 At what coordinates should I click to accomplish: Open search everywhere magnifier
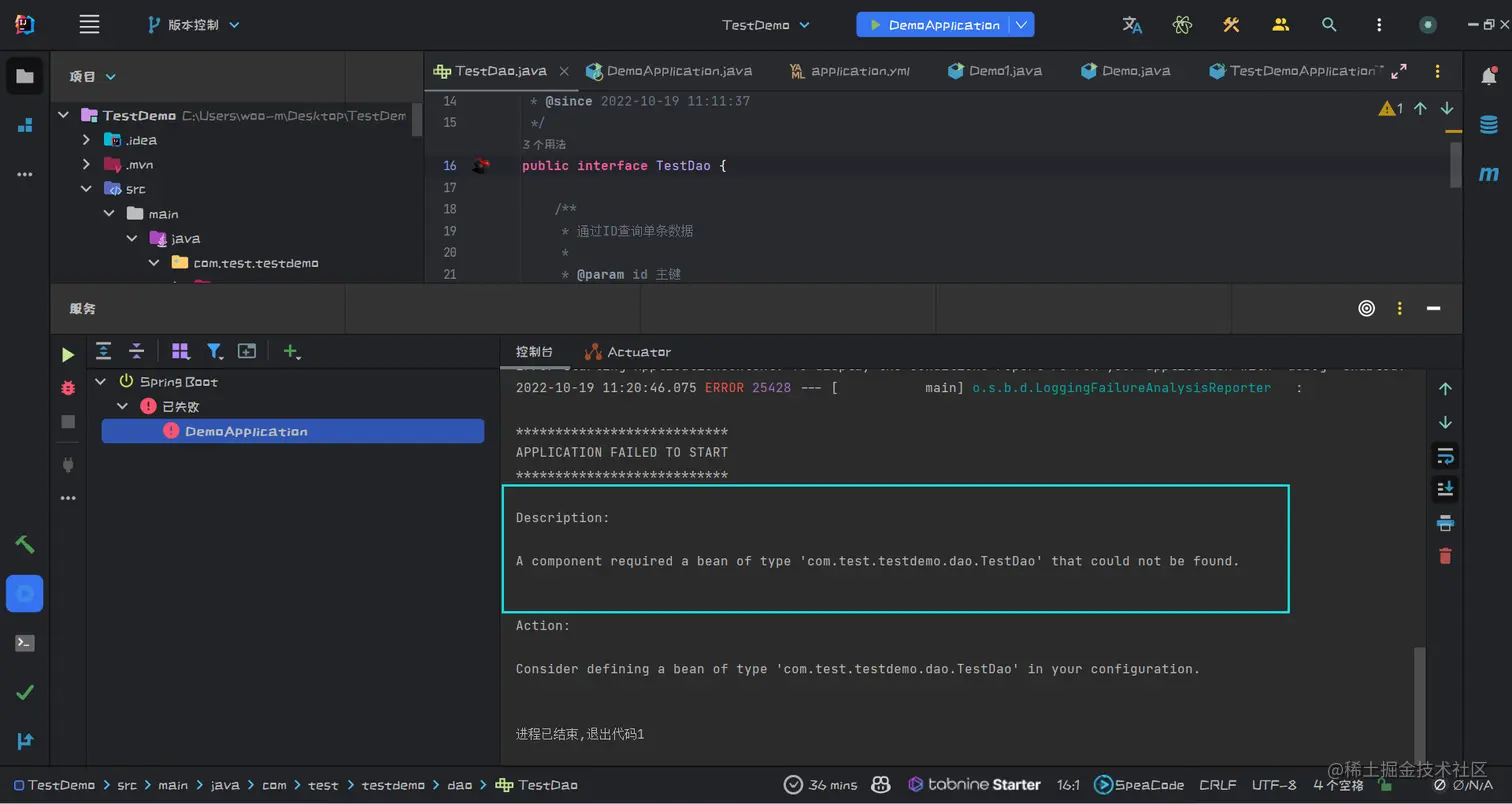click(1329, 25)
